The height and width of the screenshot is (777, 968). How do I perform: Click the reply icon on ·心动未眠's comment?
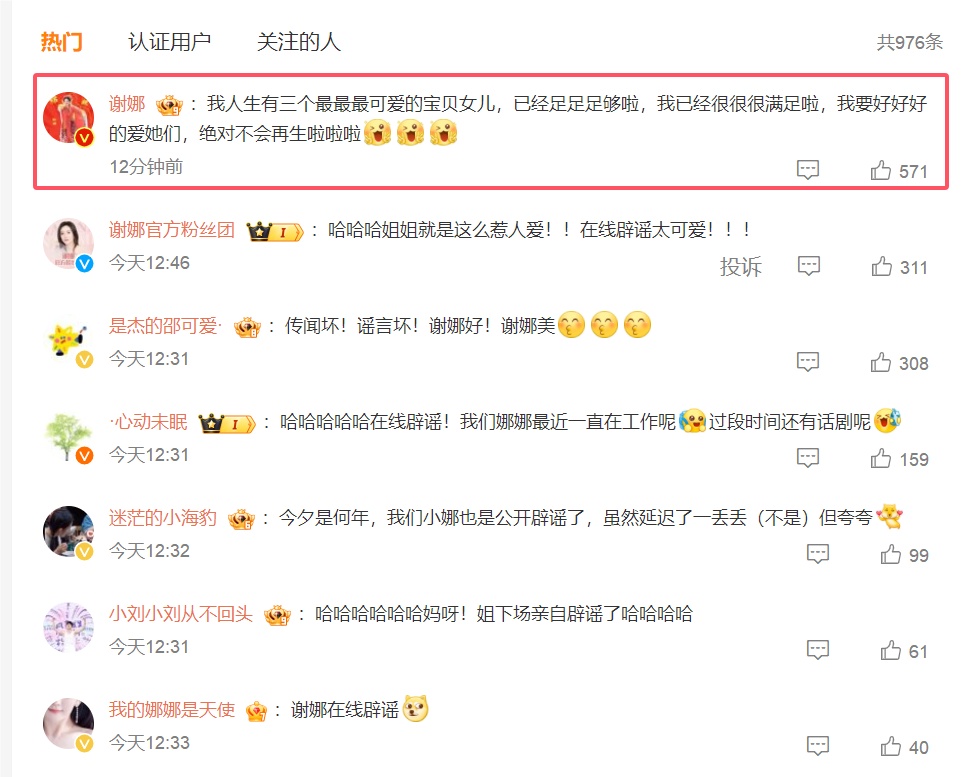pyautogui.click(x=807, y=458)
